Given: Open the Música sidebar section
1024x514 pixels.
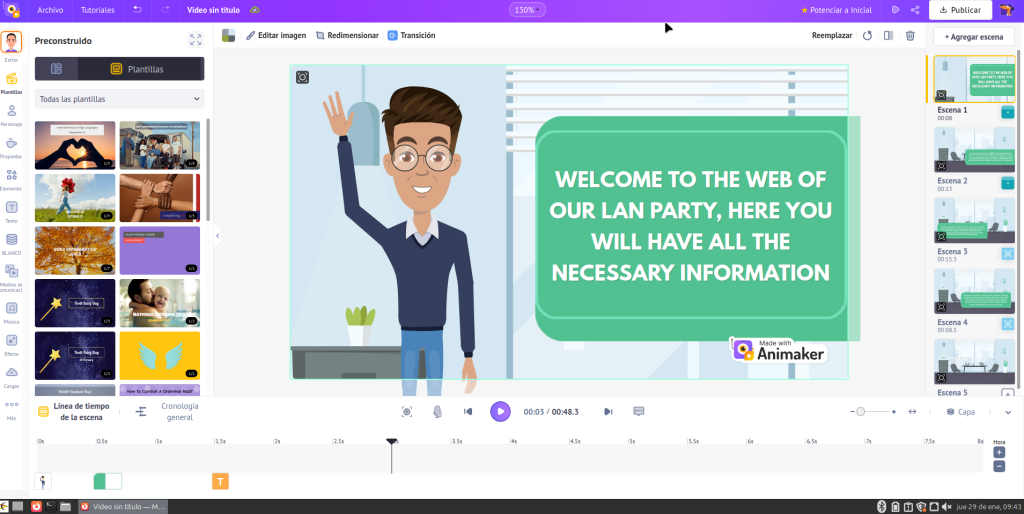Looking at the screenshot, I should 11,312.
